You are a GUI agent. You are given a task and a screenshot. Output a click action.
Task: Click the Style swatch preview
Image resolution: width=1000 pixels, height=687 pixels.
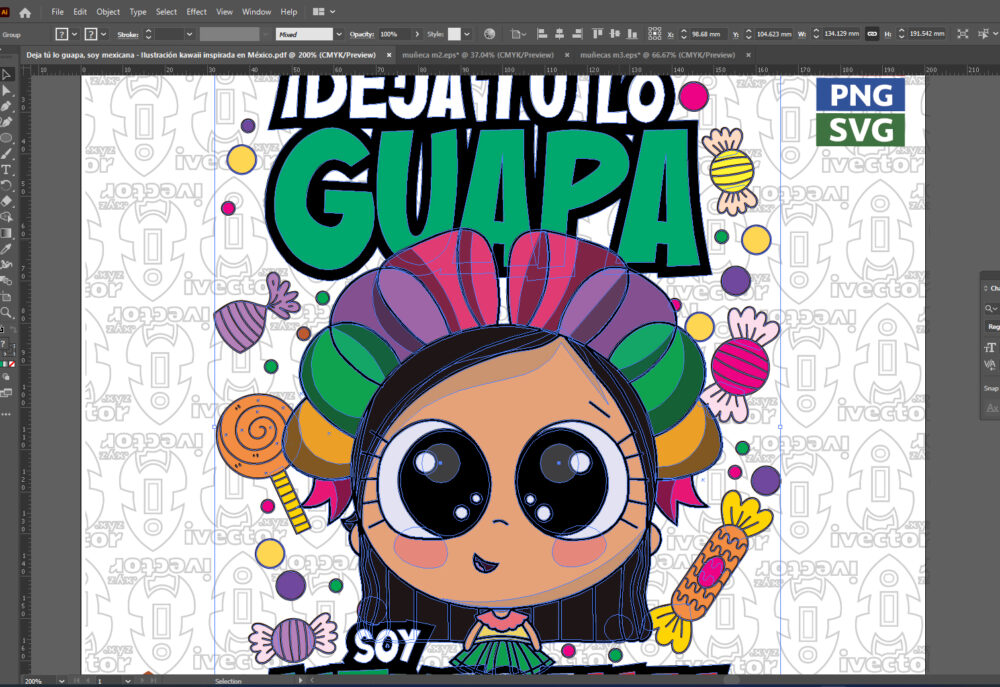coord(454,34)
